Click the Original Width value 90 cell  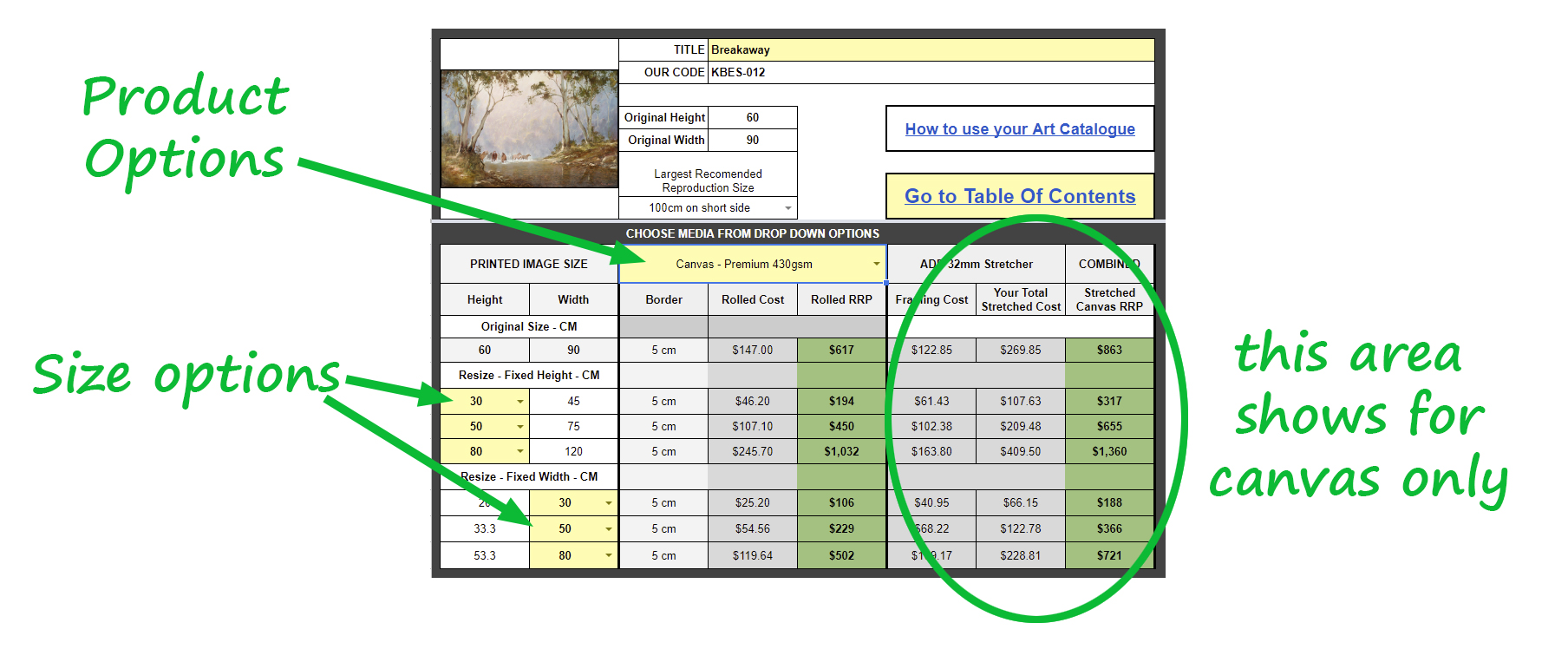coord(752,141)
